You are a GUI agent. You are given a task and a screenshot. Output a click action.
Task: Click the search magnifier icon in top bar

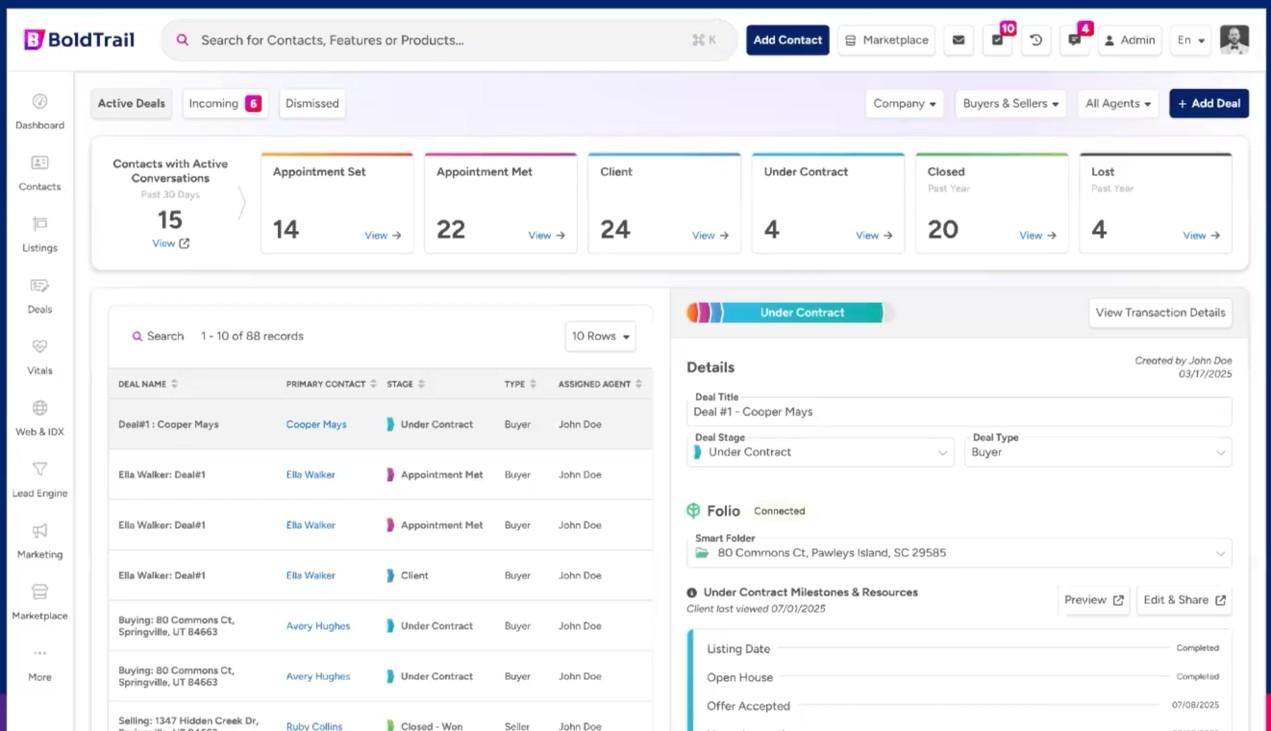pyautogui.click(x=183, y=40)
